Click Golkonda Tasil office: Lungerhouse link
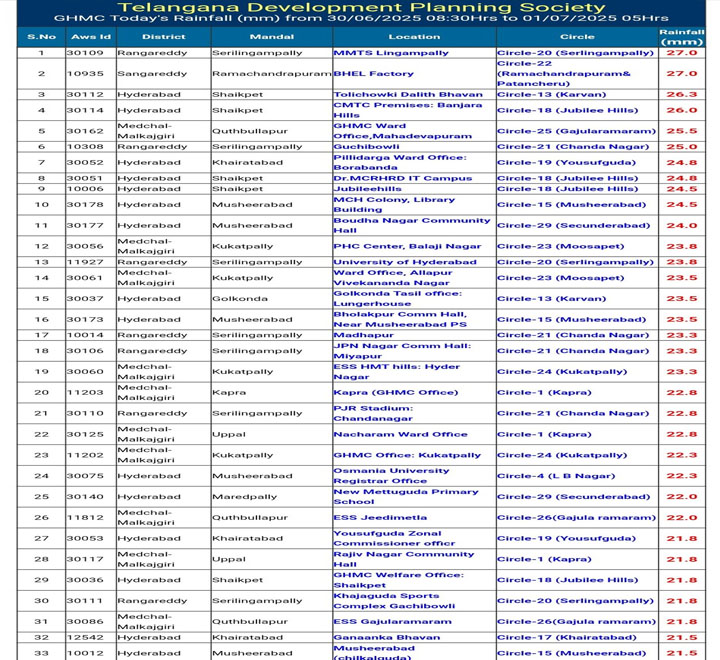720x660 pixels. tap(398, 299)
